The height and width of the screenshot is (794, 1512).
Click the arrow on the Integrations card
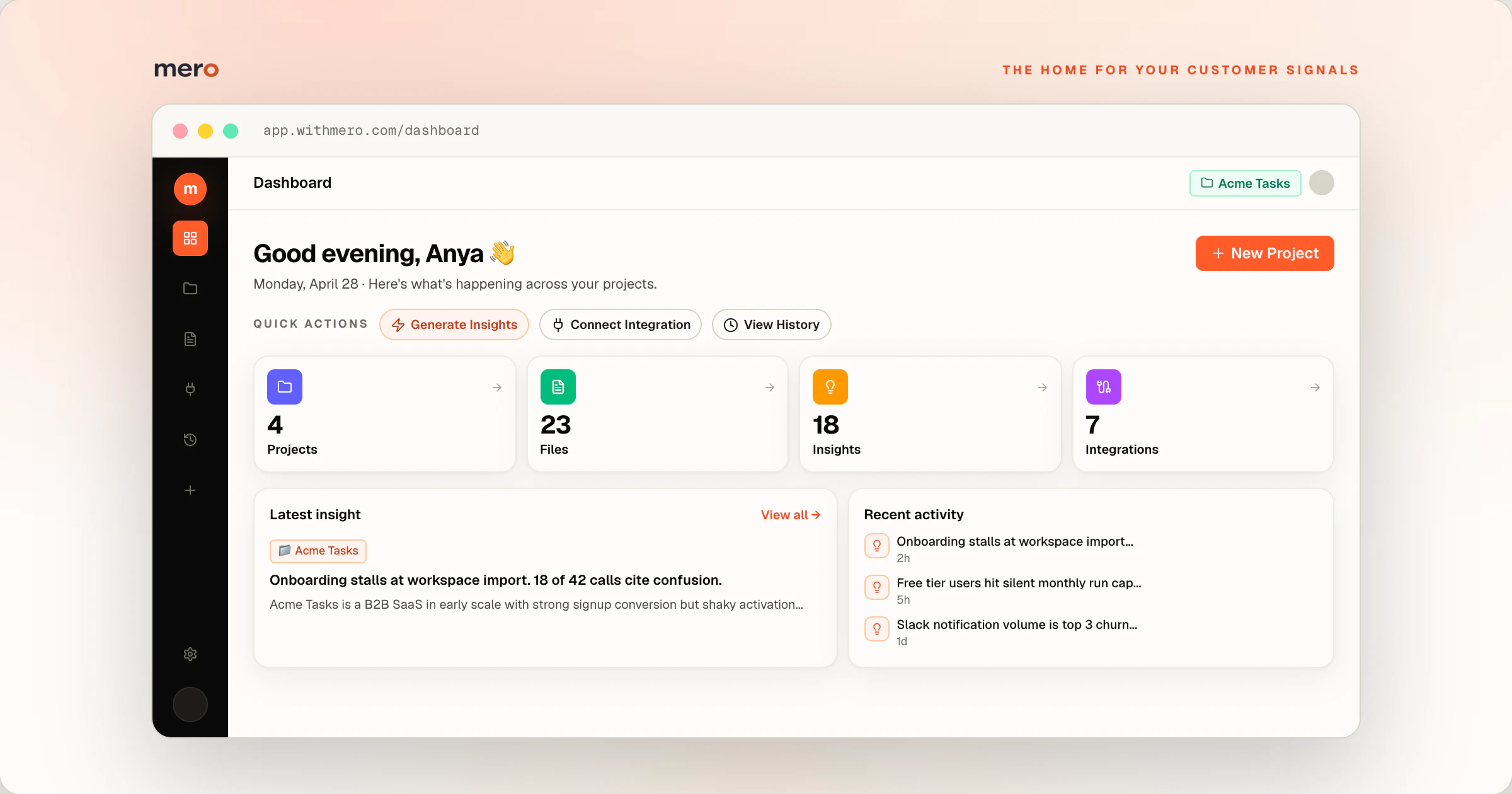click(x=1315, y=388)
